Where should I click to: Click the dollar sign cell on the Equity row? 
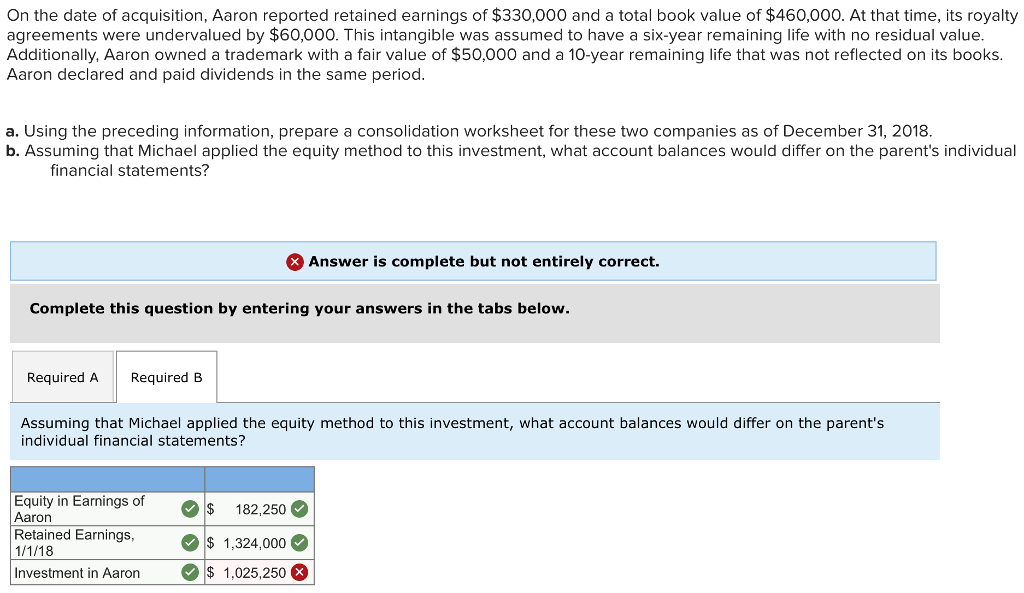211,508
